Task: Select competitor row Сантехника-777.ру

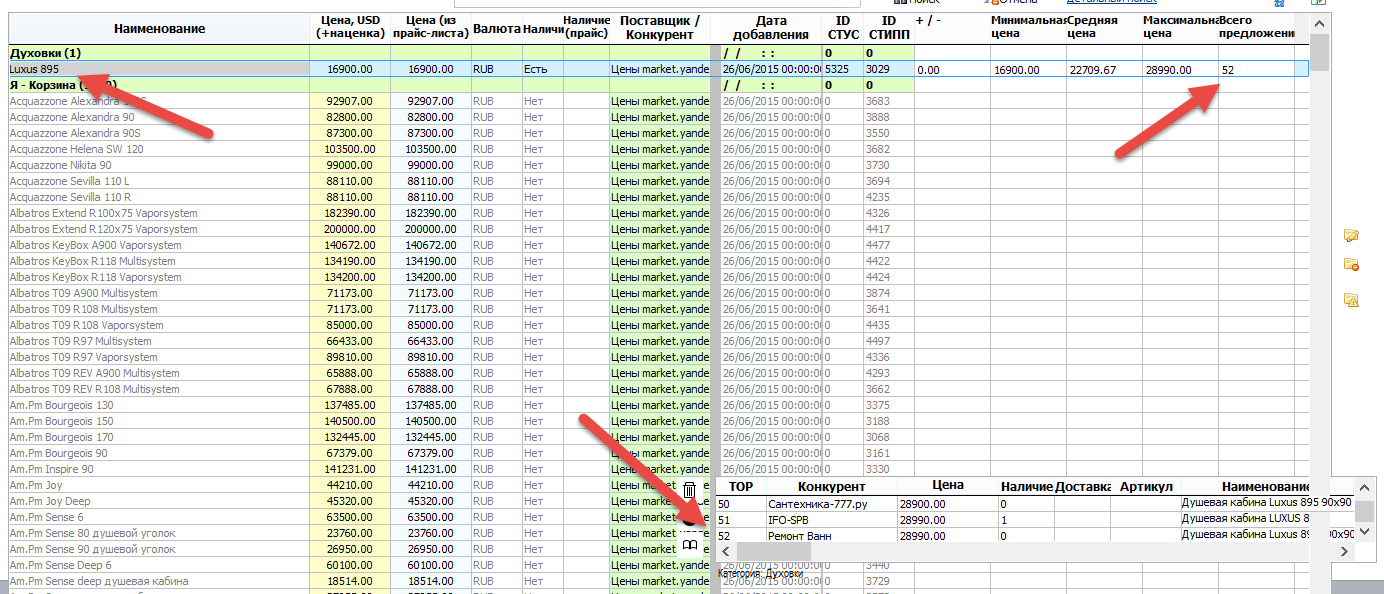Action: point(1034,504)
